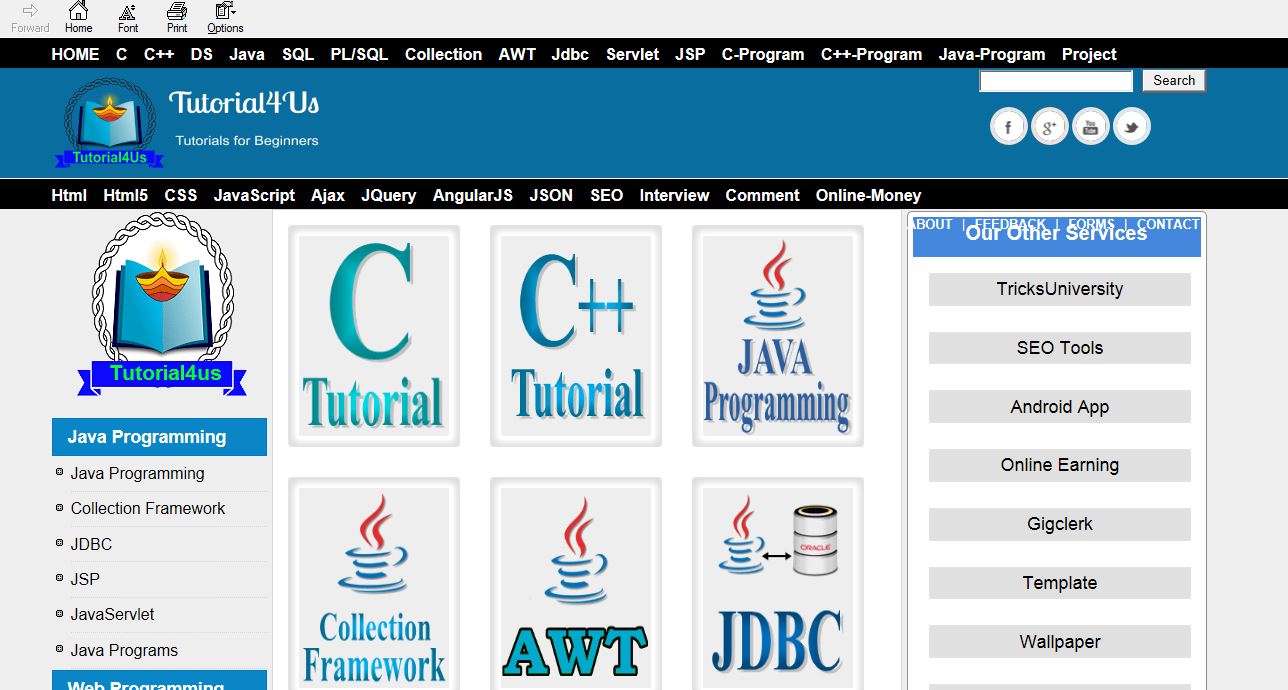Open the CONTACT link
This screenshot has width=1288, height=690.
coord(1168,224)
